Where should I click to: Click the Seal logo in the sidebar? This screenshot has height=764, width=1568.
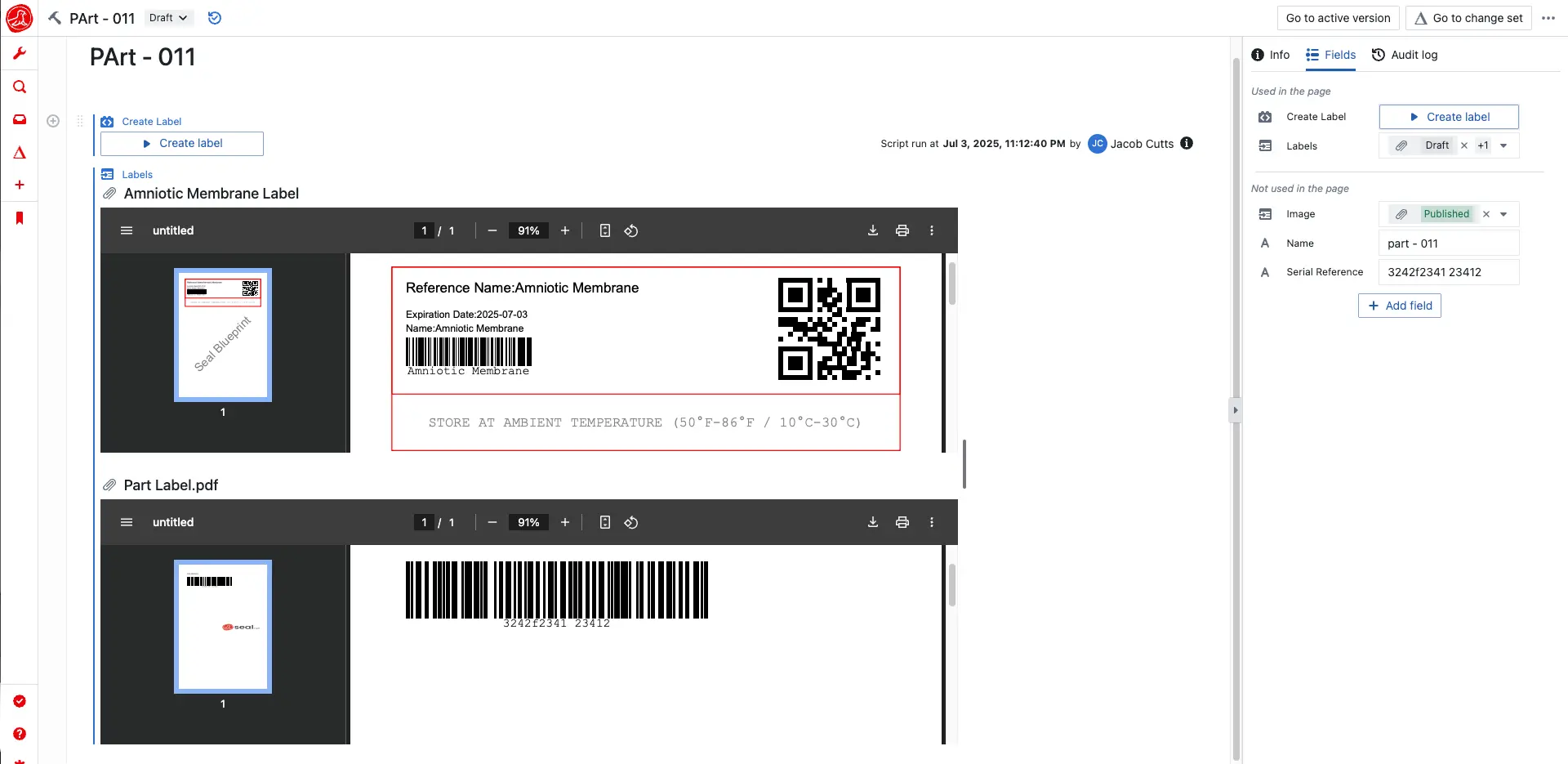(x=19, y=18)
